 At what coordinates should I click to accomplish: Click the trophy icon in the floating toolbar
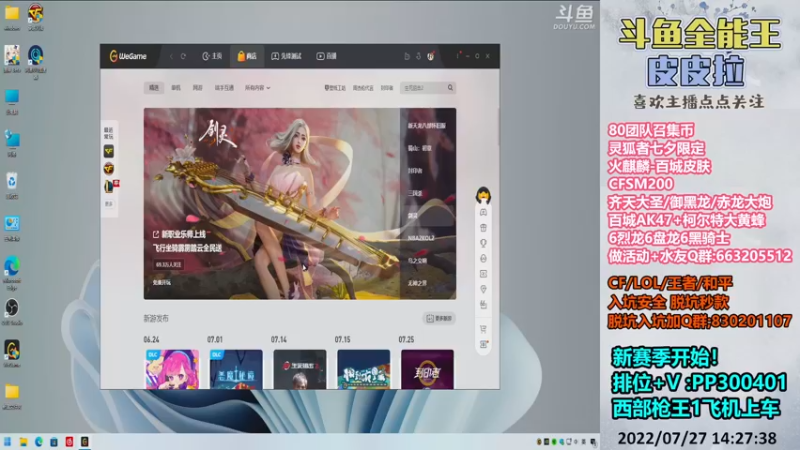tap(483, 243)
